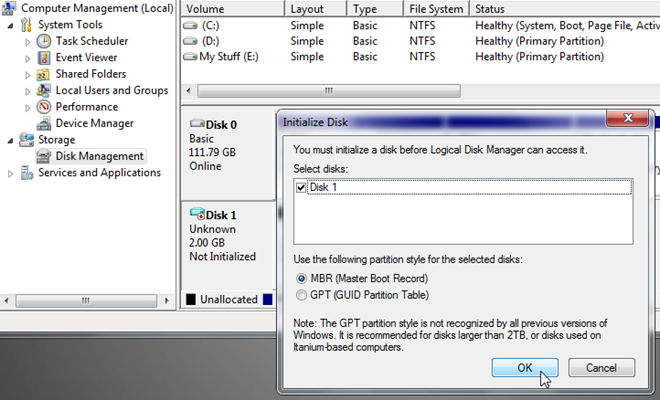
Task: Click the 'Healthy (Primary Partition)' status for D:
Action: point(540,41)
